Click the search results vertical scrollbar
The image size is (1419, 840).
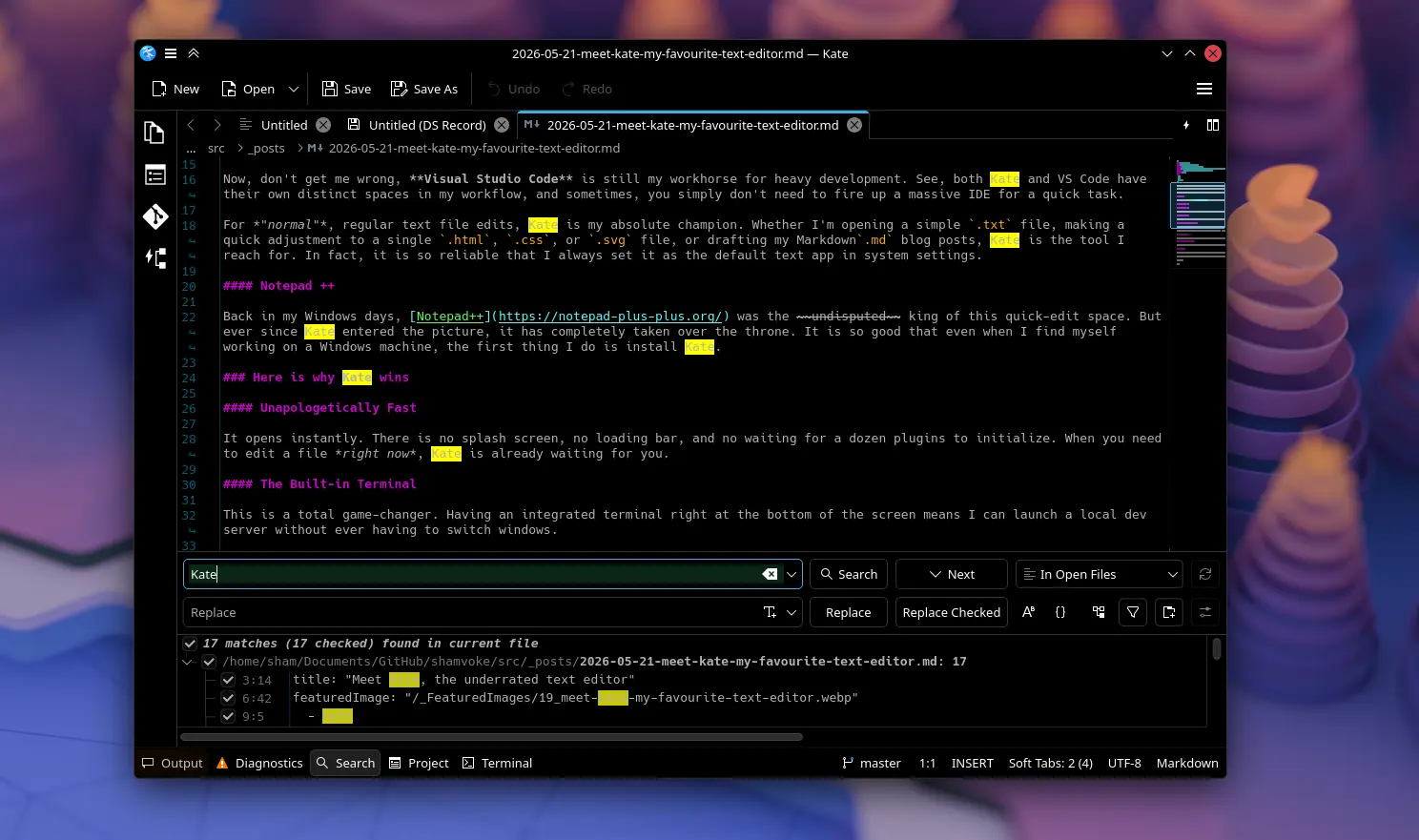click(1217, 649)
